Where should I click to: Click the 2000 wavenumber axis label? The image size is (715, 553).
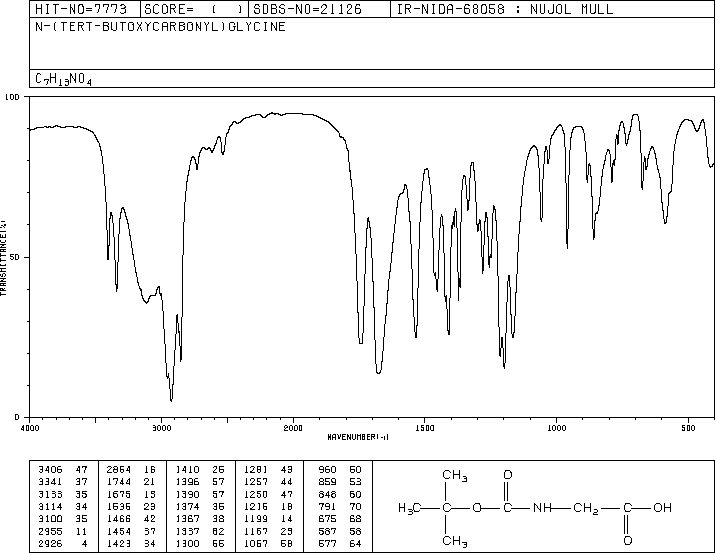point(293,428)
